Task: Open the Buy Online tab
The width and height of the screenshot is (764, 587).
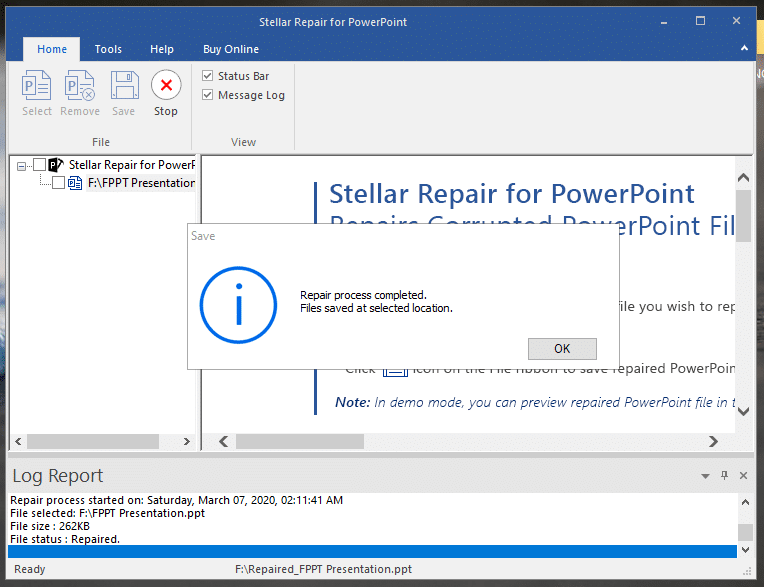Action: coord(231,49)
